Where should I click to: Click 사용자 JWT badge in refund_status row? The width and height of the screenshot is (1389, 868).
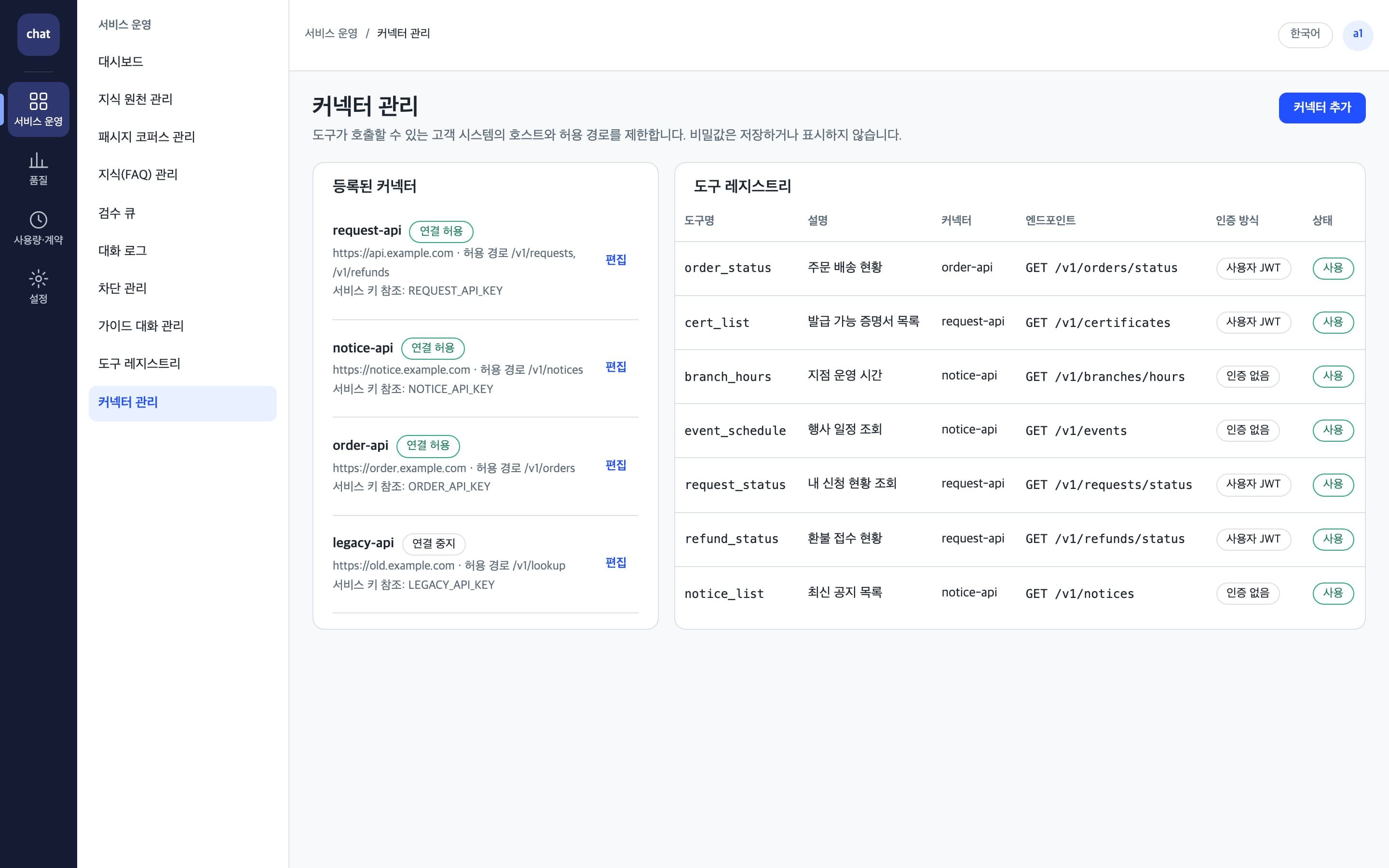pyautogui.click(x=1253, y=539)
